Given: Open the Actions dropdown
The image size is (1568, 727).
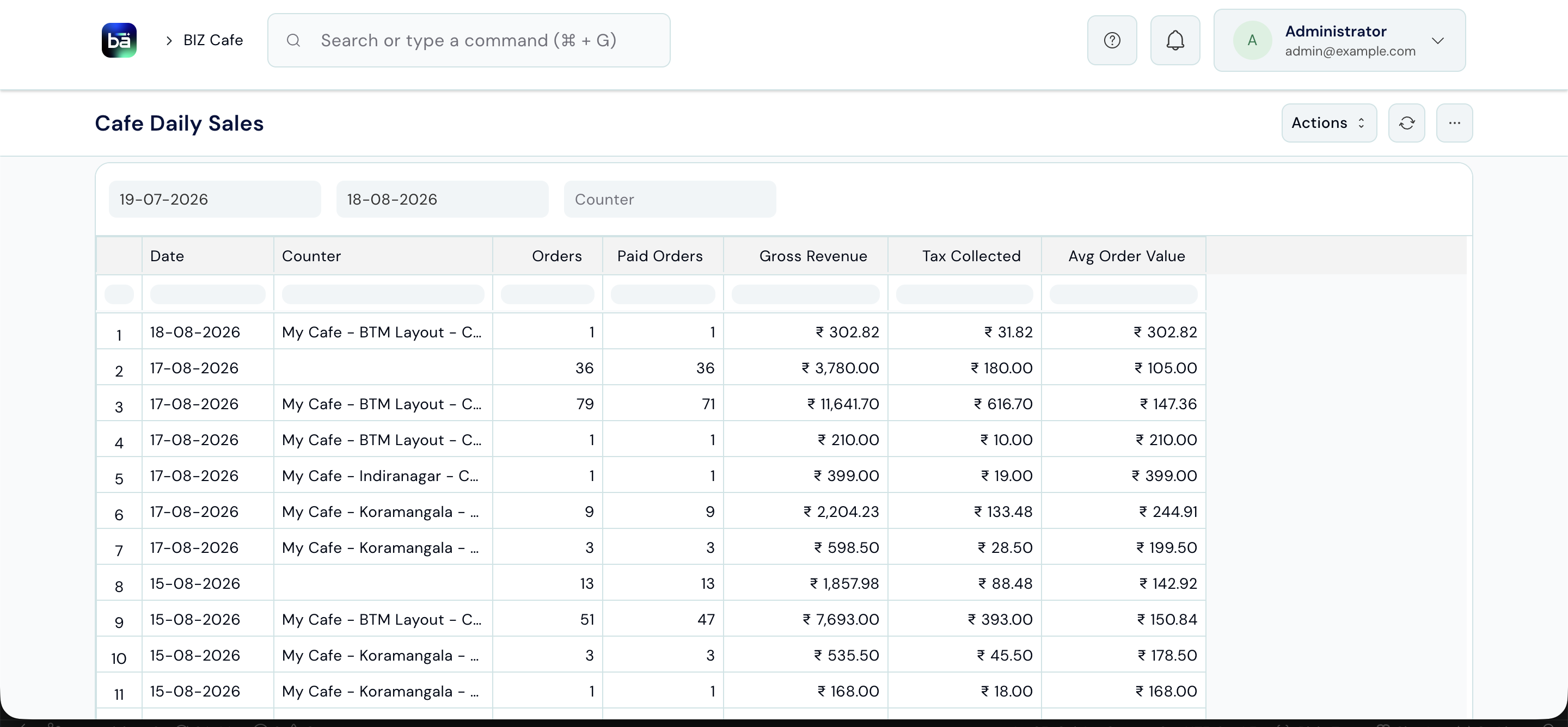Looking at the screenshot, I should tap(1329, 123).
